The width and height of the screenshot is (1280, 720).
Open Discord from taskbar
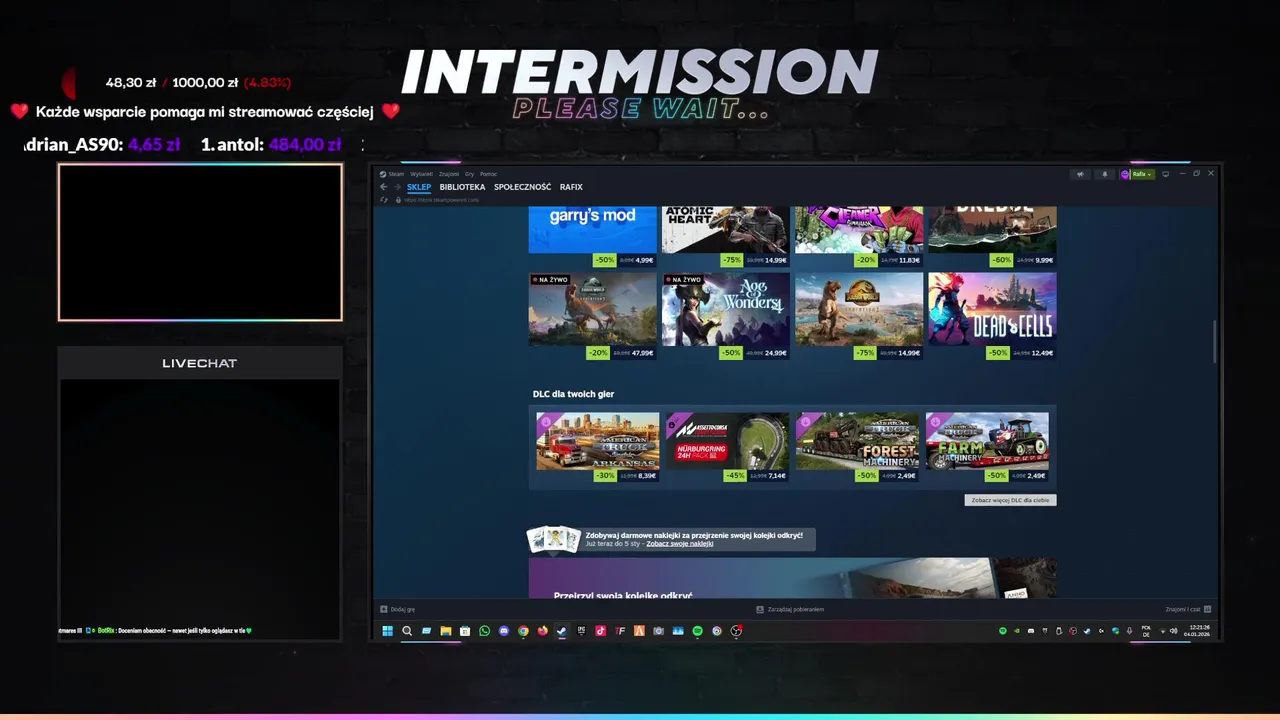(504, 631)
